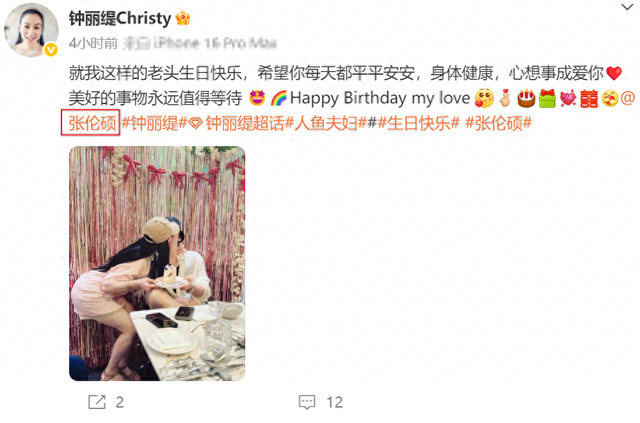Open the username 钟丽缇Christy link
Viewport: 640px width, 423px height.
120,18
